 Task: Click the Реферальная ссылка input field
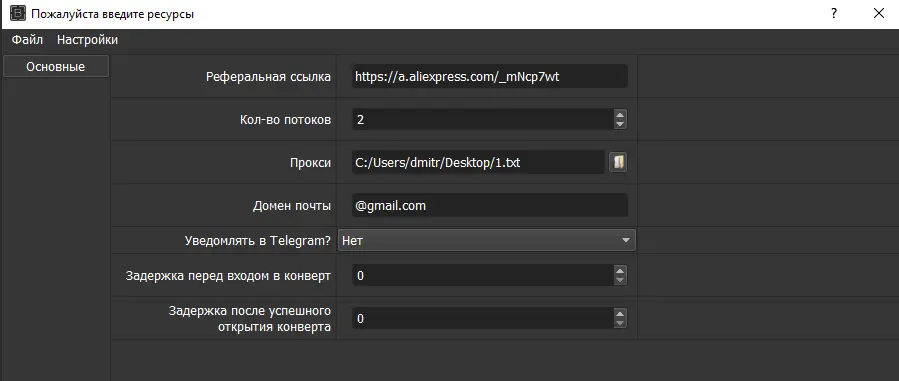[x=490, y=76]
